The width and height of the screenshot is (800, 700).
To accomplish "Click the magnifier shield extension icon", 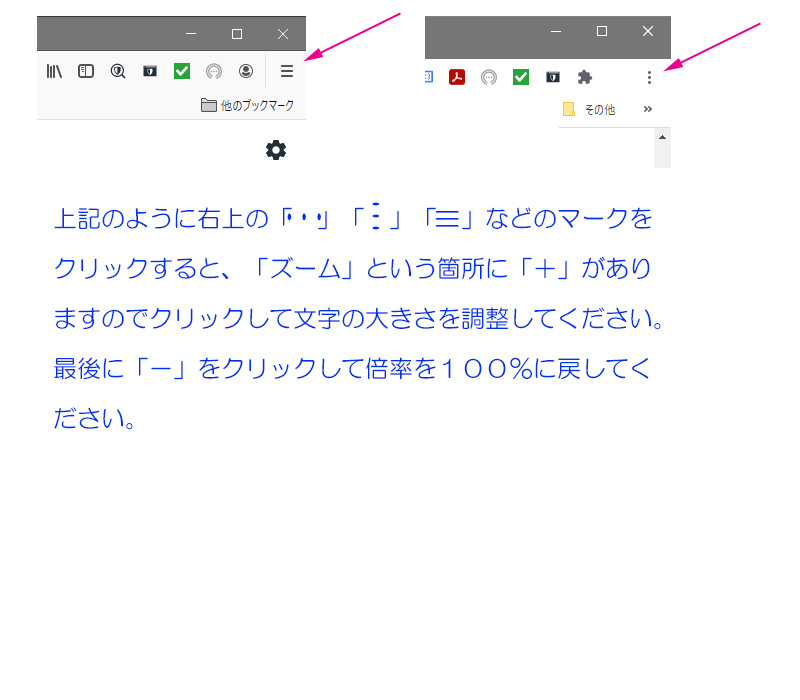I will (118, 71).
